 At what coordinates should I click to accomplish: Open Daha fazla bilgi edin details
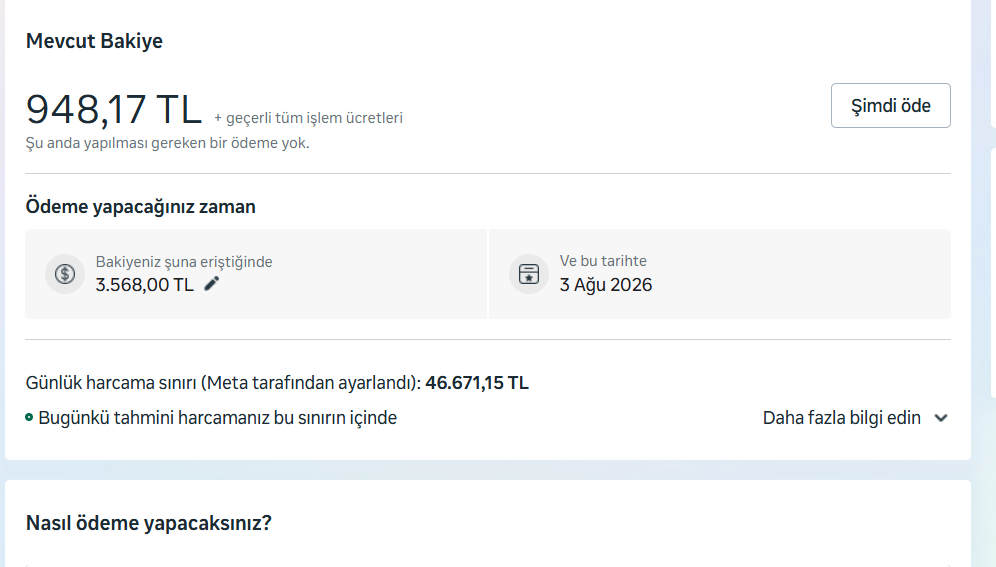click(841, 418)
